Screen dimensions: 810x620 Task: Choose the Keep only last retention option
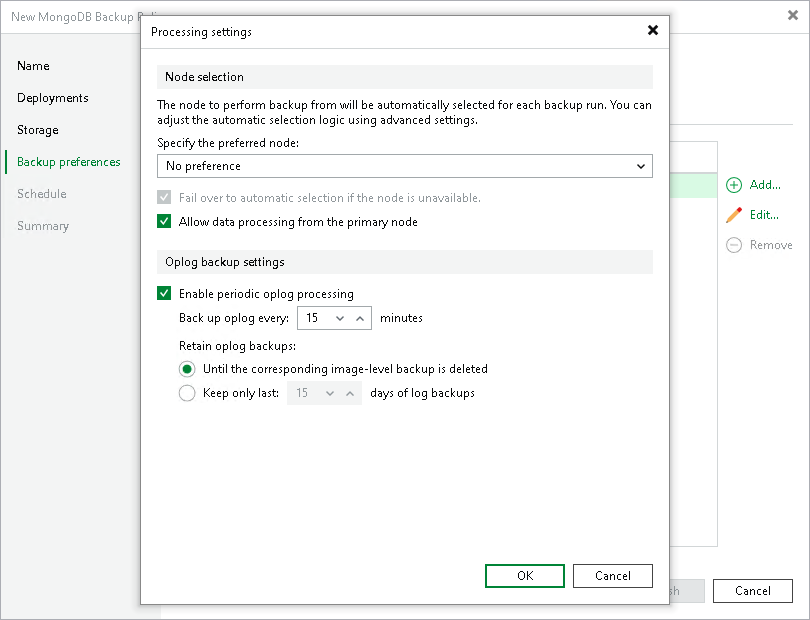pos(187,393)
